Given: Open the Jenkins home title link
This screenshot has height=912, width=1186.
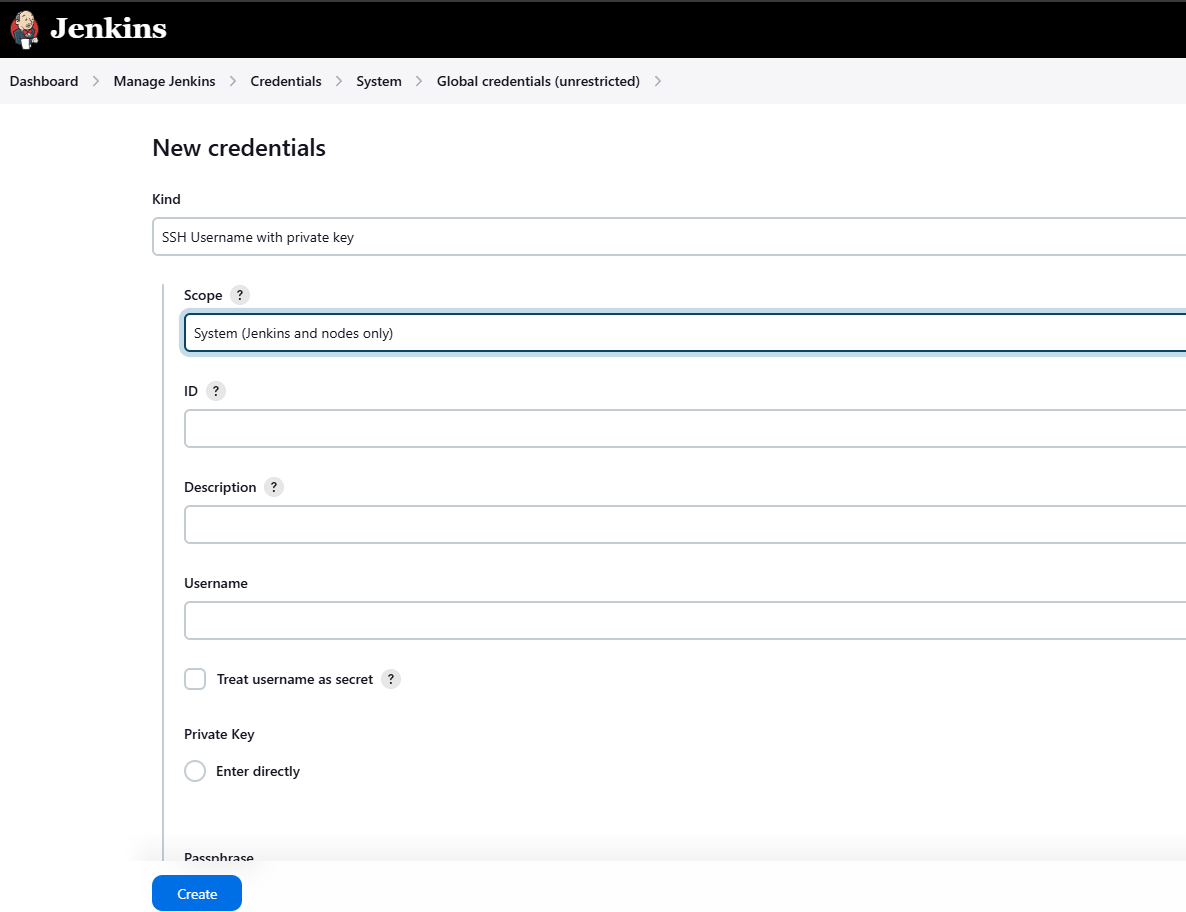Looking at the screenshot, I should [108, 29].
